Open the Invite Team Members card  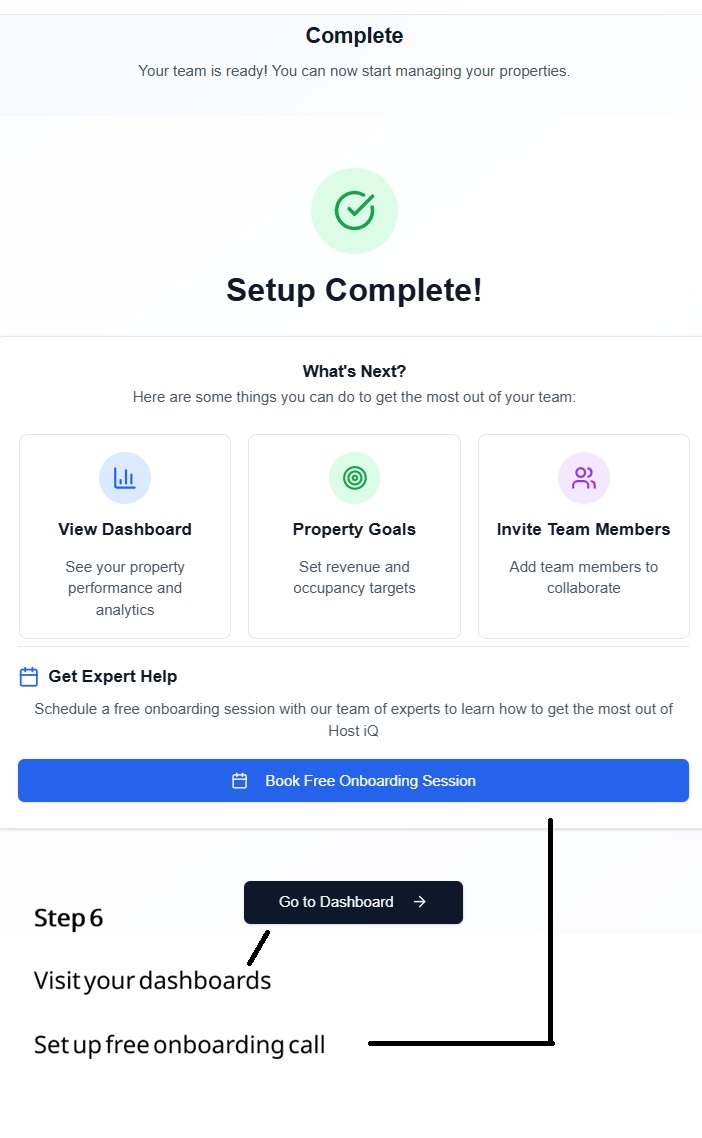click(583, 536)
